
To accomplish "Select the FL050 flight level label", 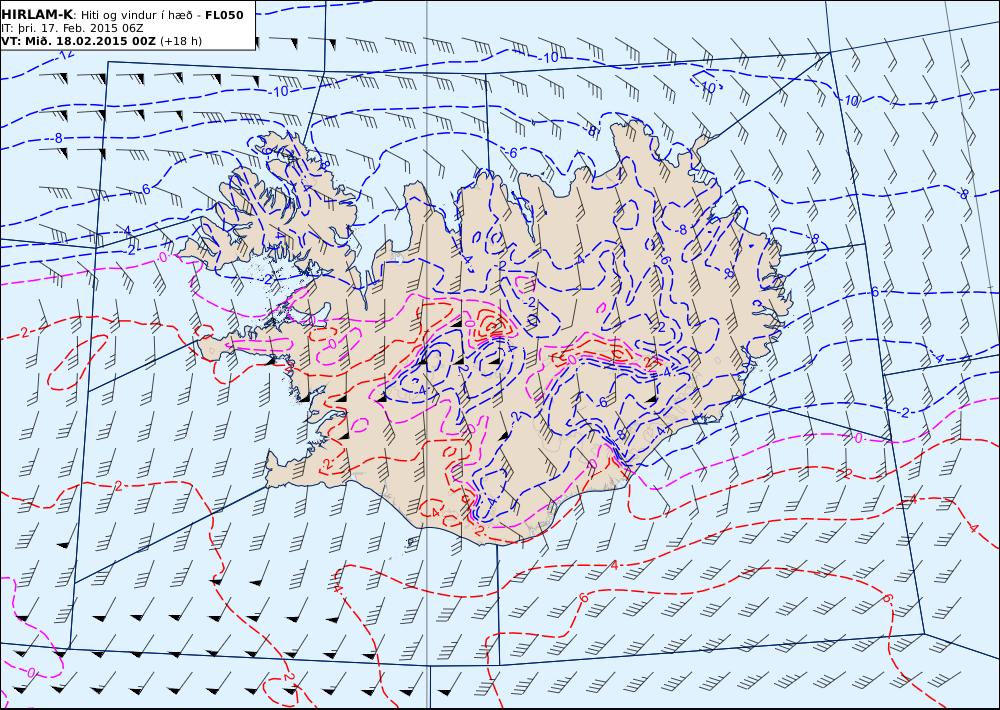I will 224,15.
